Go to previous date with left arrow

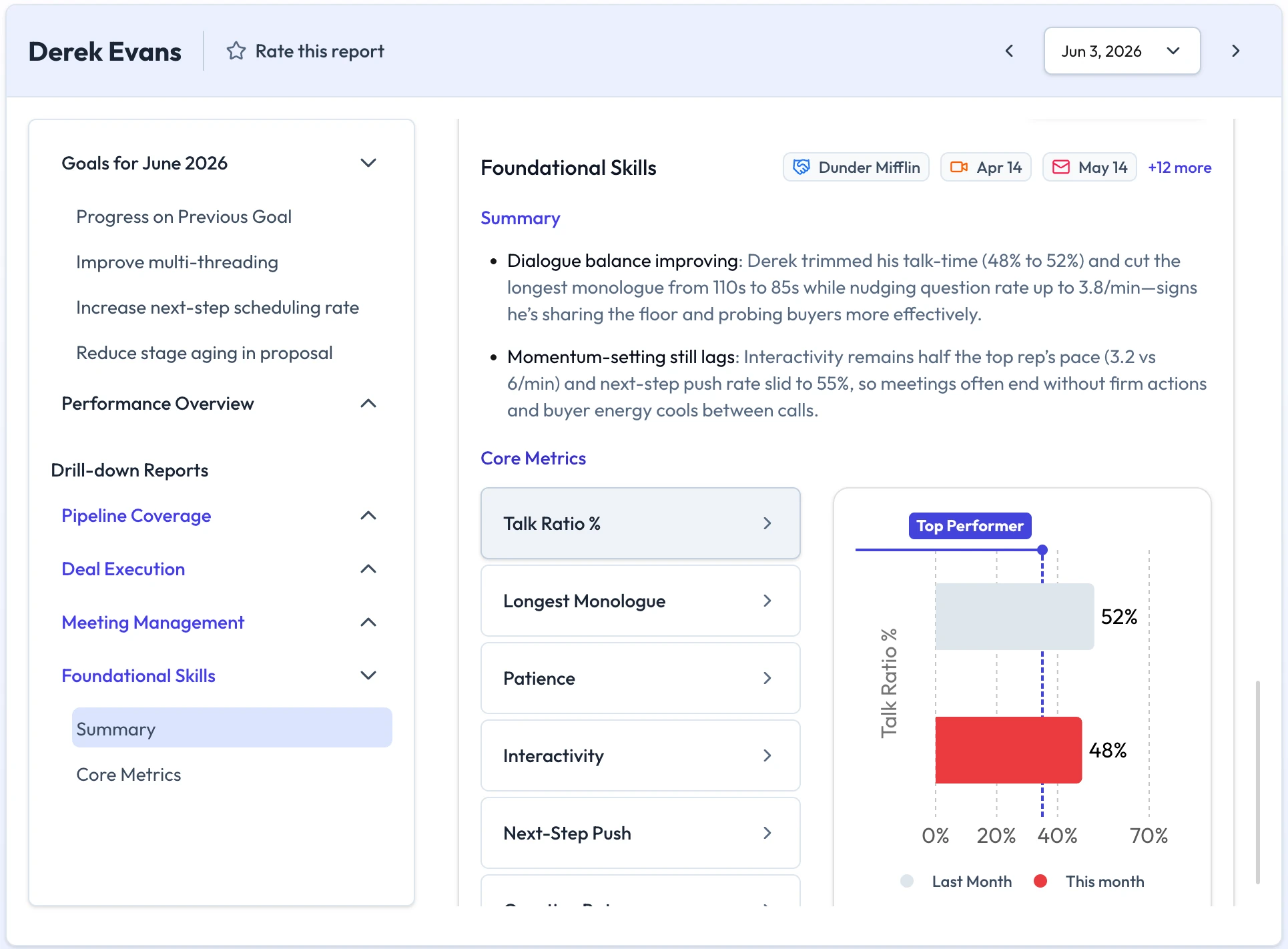point(1009,51)
